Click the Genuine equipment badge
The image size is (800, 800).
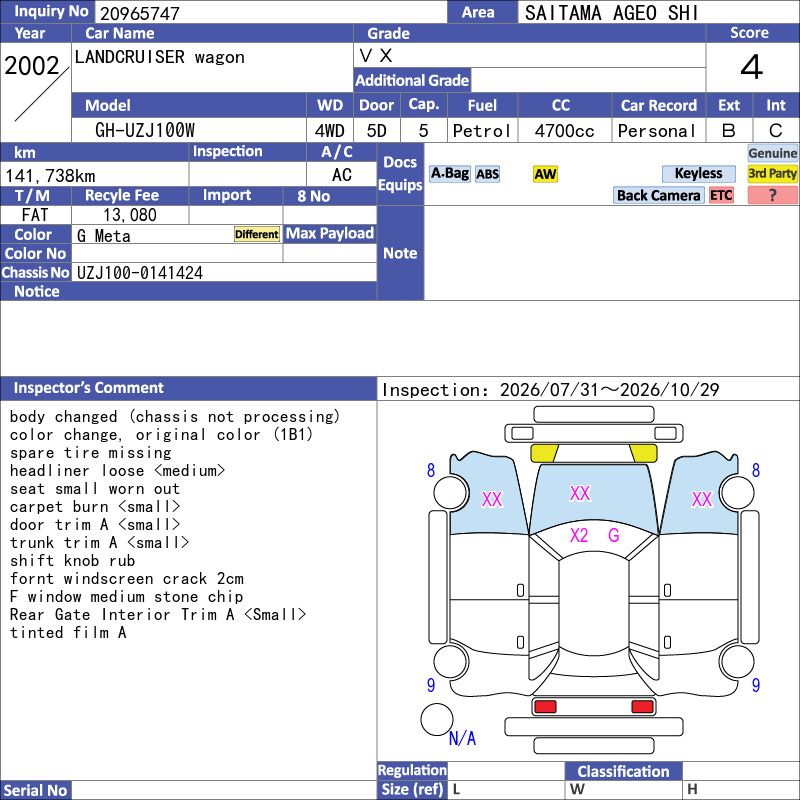[x=772, y=153]
